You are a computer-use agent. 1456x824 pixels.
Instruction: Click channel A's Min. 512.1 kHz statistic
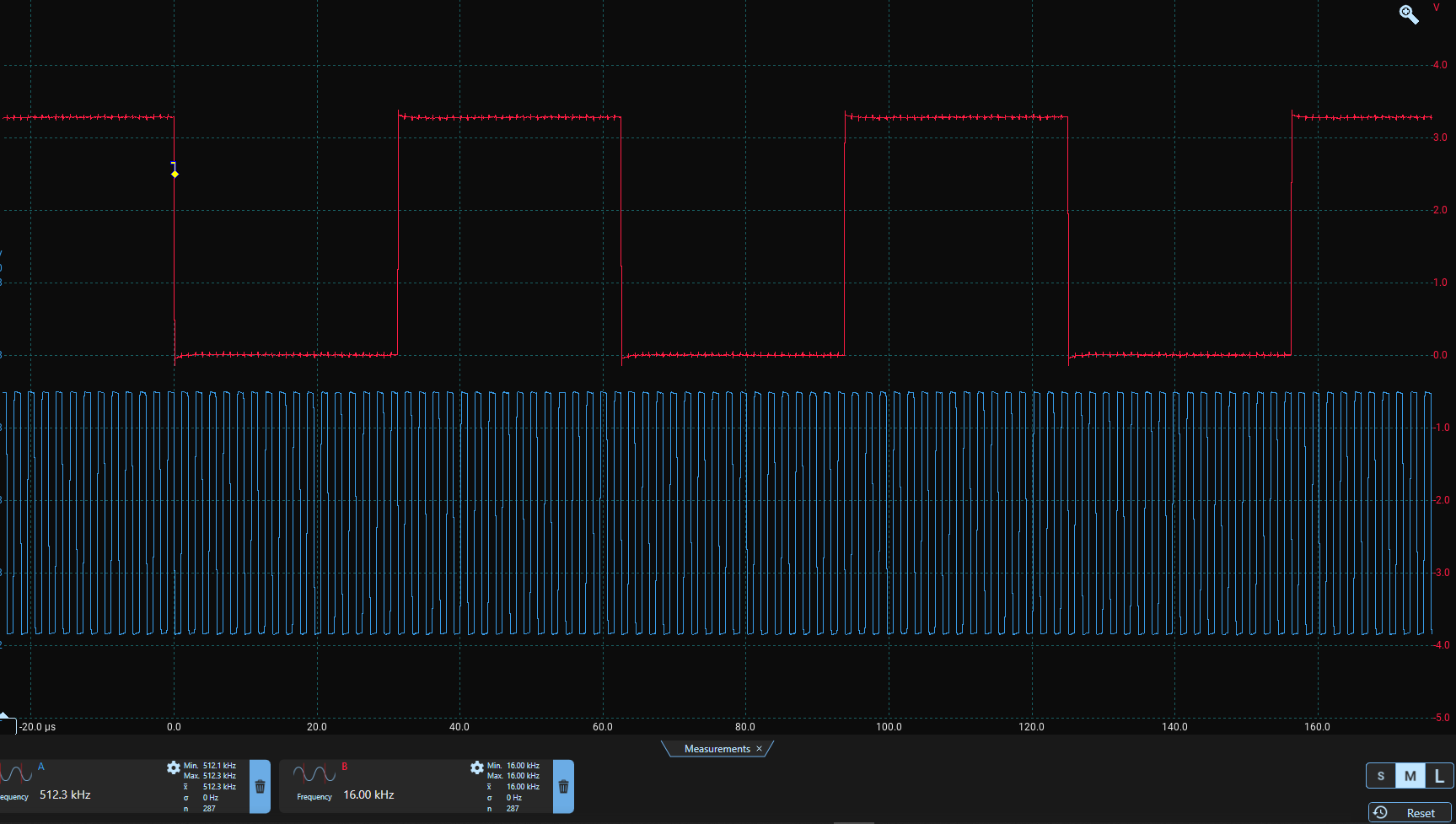(x=209, y=766)
